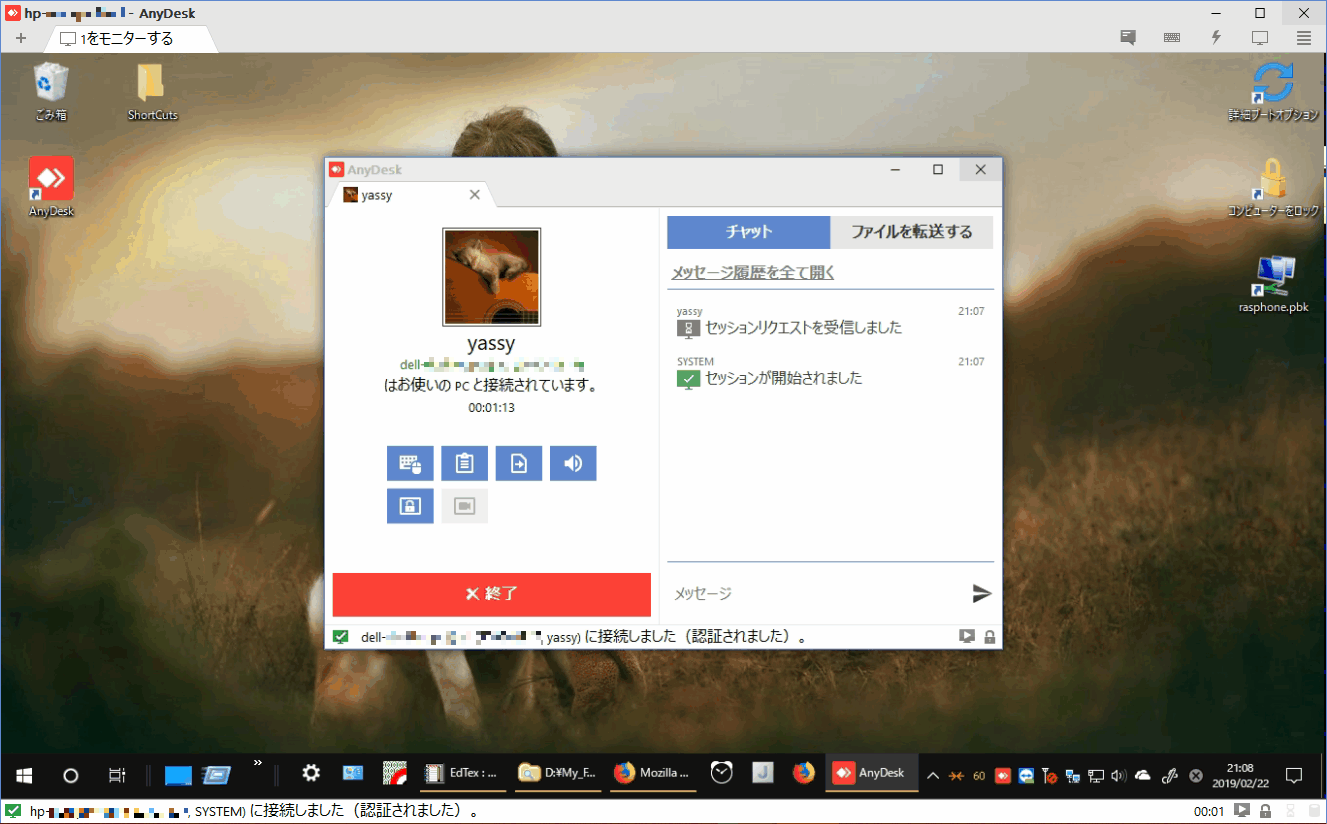Click the outer status bar padlock icon
1327x824 pixels.
coord(1265,811)
